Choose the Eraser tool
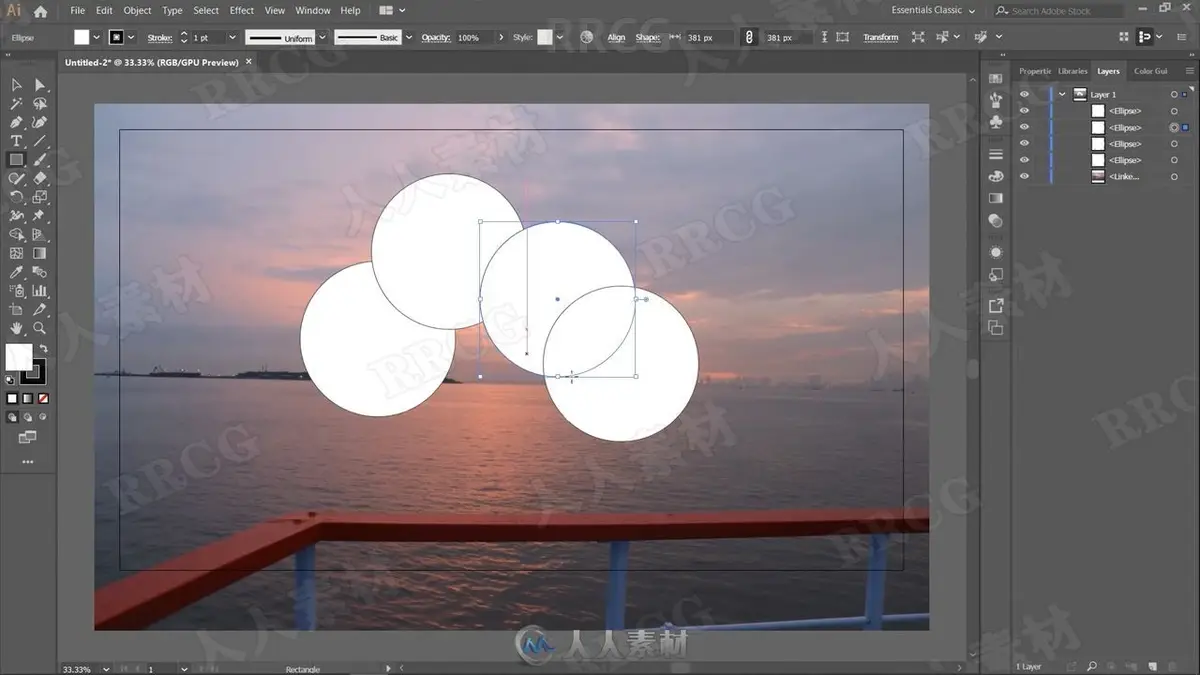The image size is (1200, 675). point(40,178)
